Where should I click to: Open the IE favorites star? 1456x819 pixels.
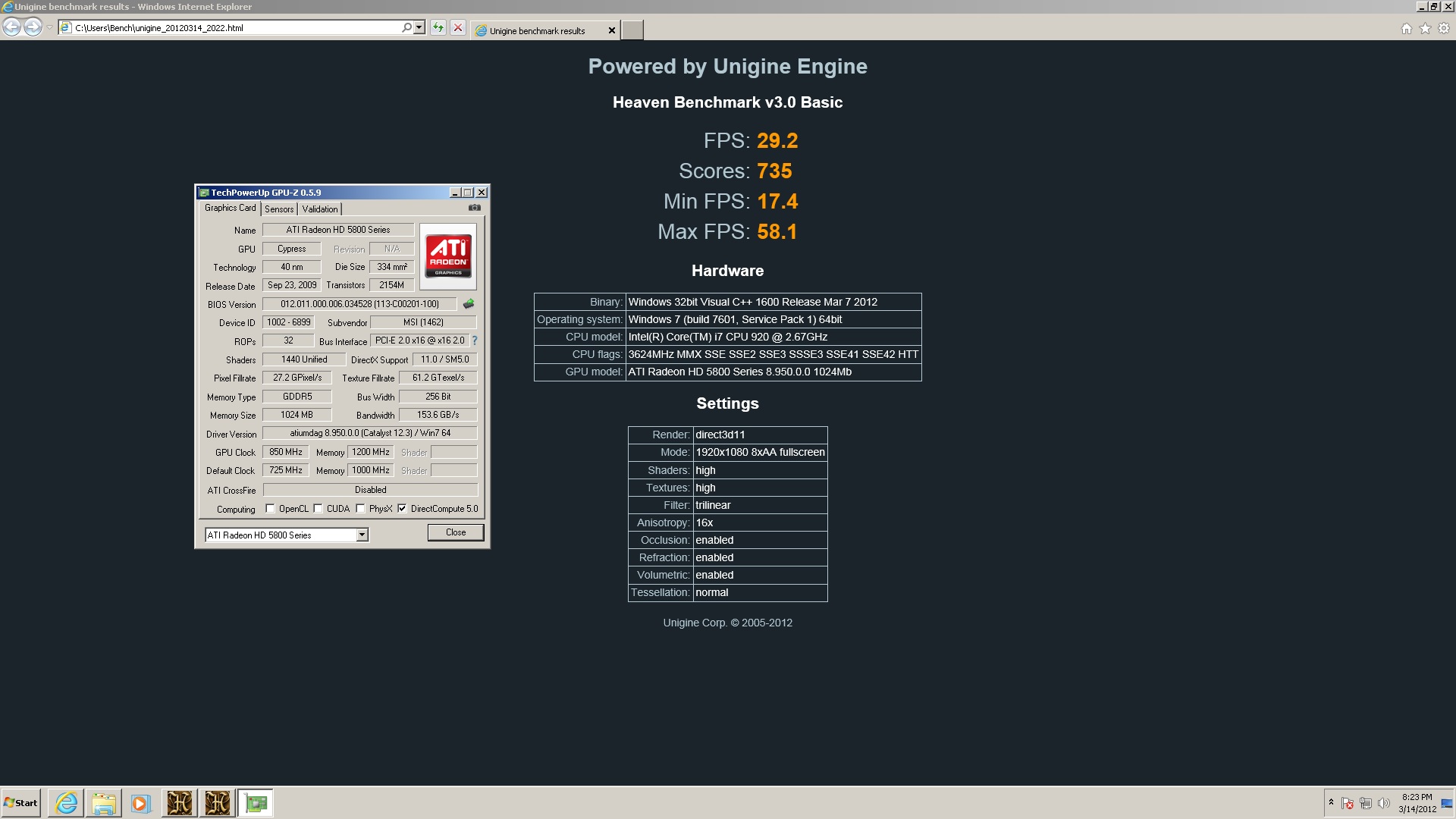click(1426, 29)
